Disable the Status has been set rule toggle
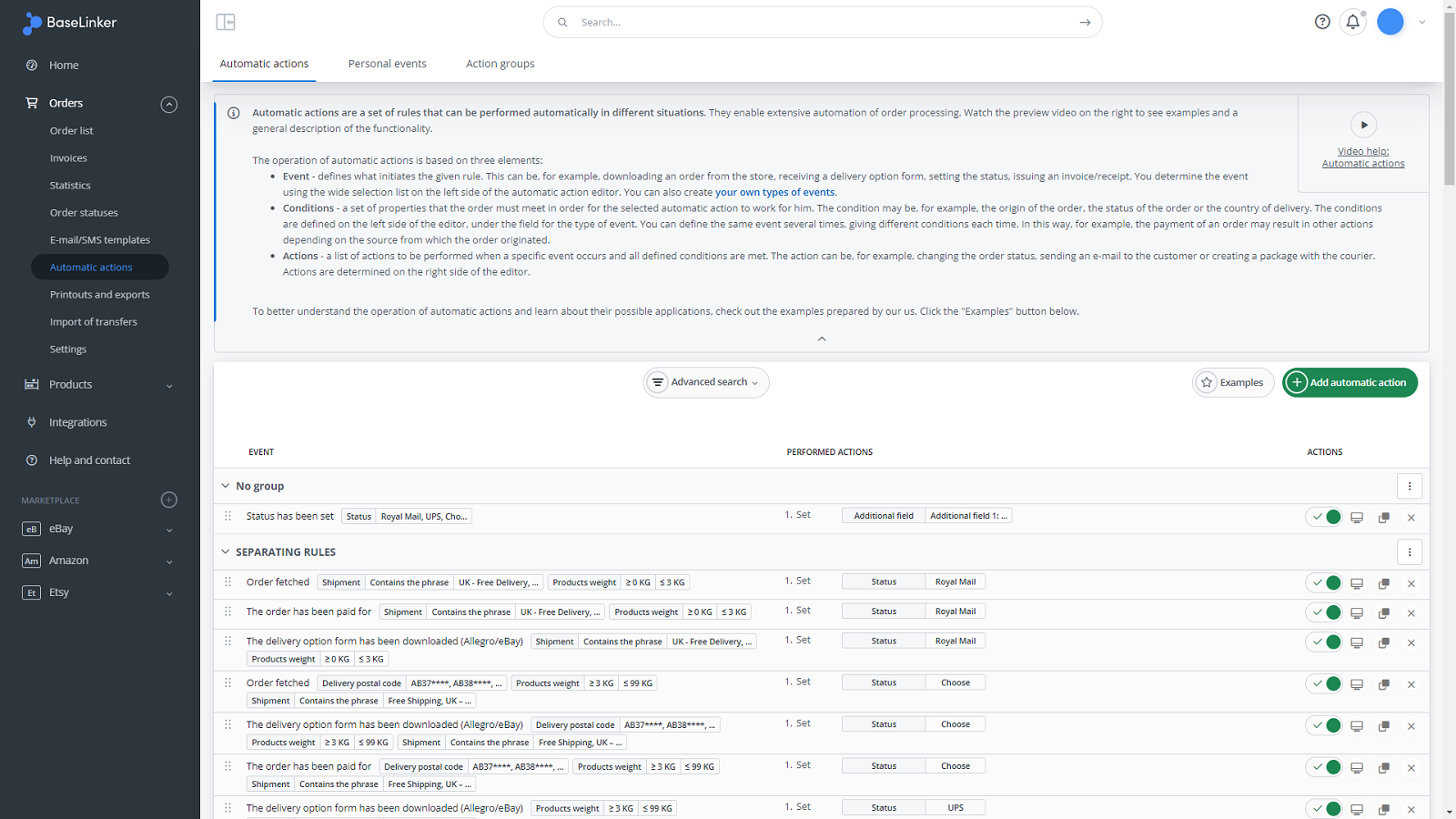Image resolution: width=1456 pixels, height=819 pixels. pos(1324,517)
